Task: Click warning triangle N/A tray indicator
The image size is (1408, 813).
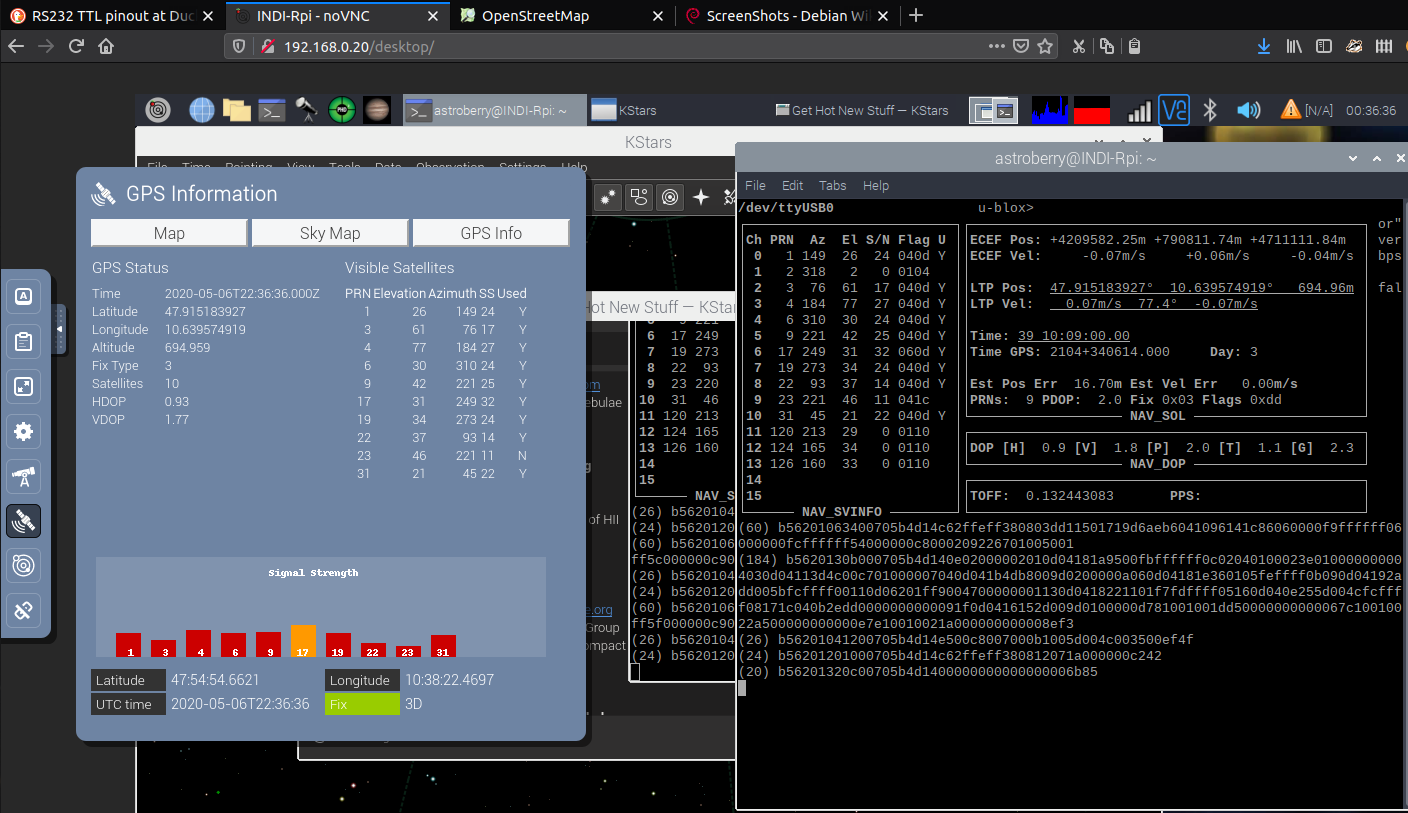Action: pyautogui.click(x=1307, y=110)
